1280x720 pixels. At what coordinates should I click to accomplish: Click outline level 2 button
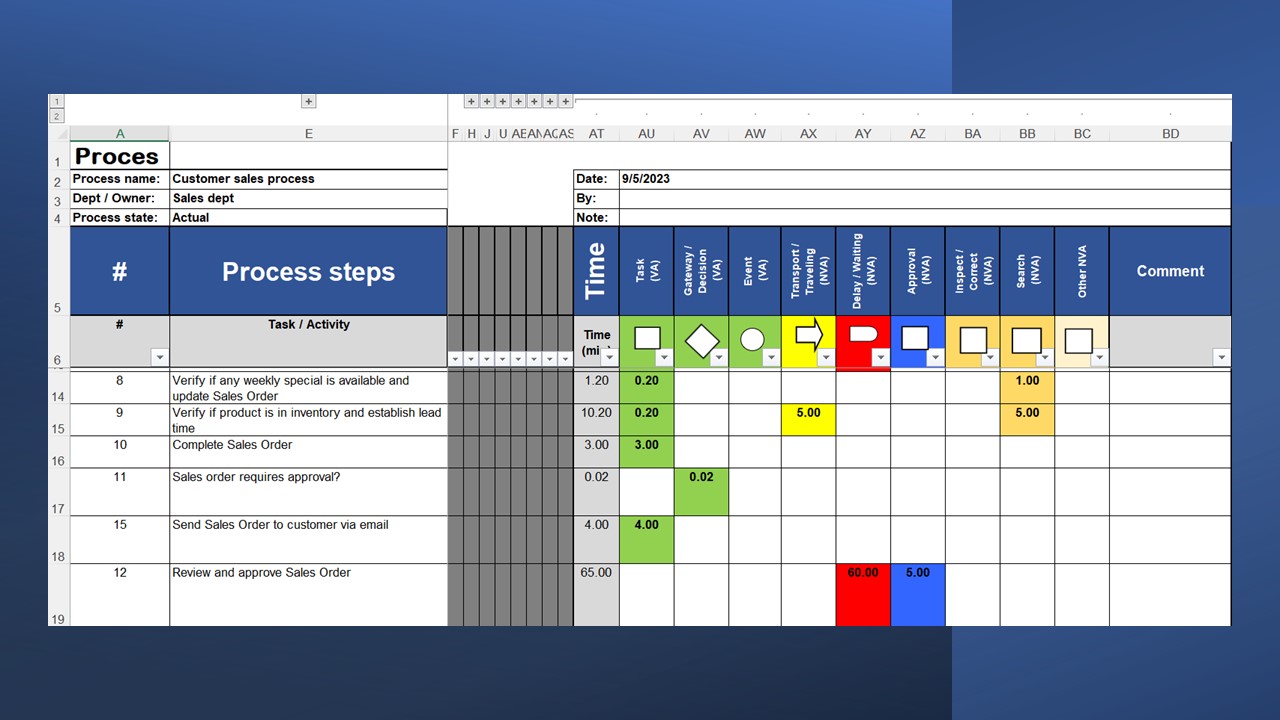(x=57, y=116)
